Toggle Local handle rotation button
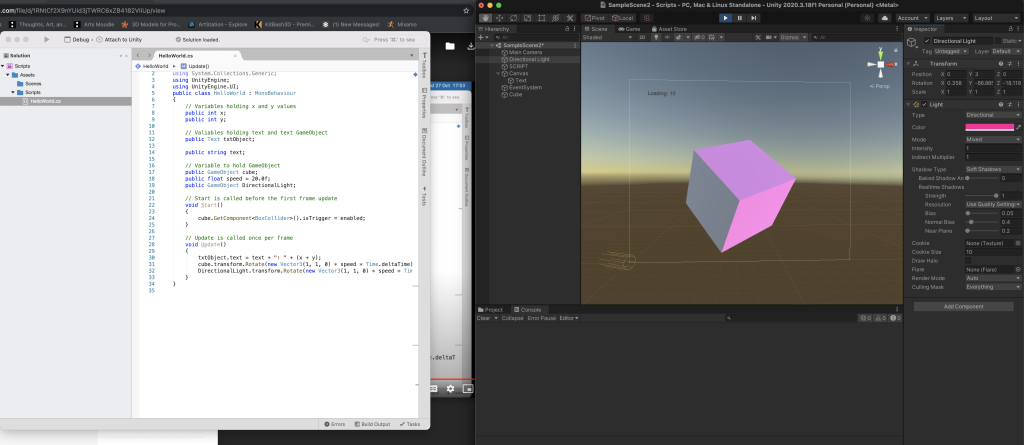Image resolution: width=1024 pixels, height=445 pixels. (620, 18)
